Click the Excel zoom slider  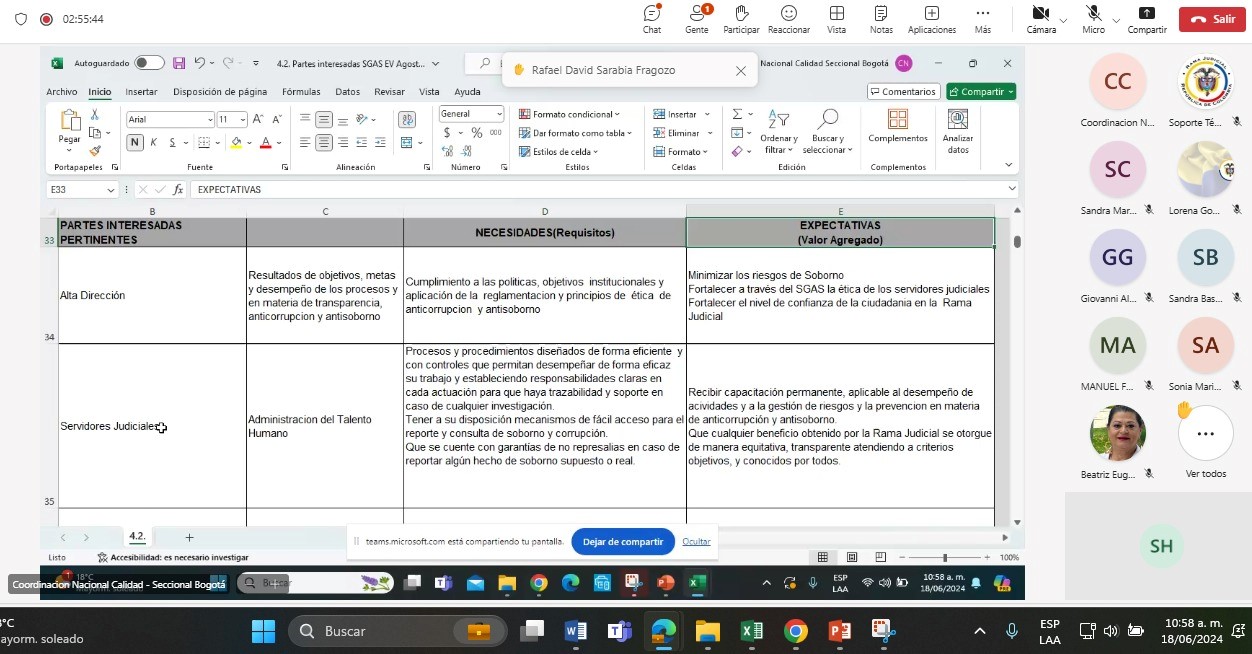pyautogui.click(x=944, y=557)
